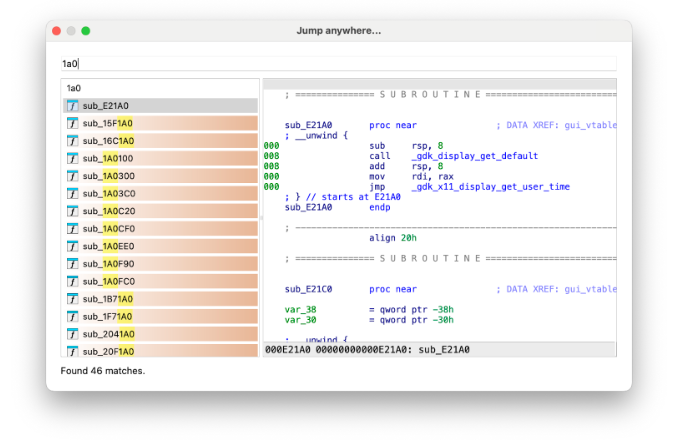
Task: Click the function icon for sub_2041A0
Action: point(73,334)
